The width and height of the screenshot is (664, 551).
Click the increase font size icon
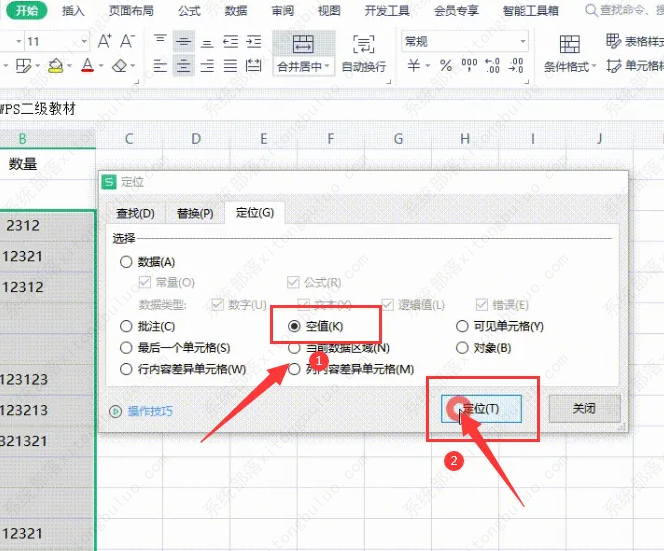(102, 42)
